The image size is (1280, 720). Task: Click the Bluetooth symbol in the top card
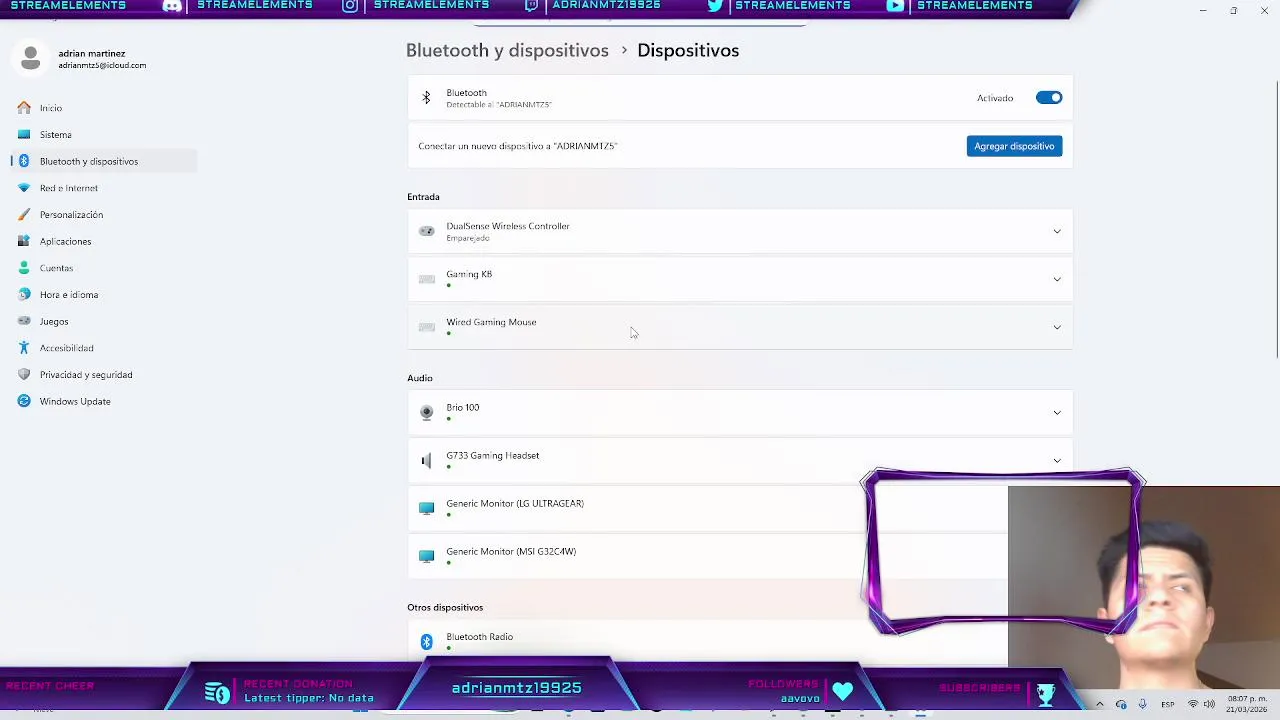tap(426, 98)
